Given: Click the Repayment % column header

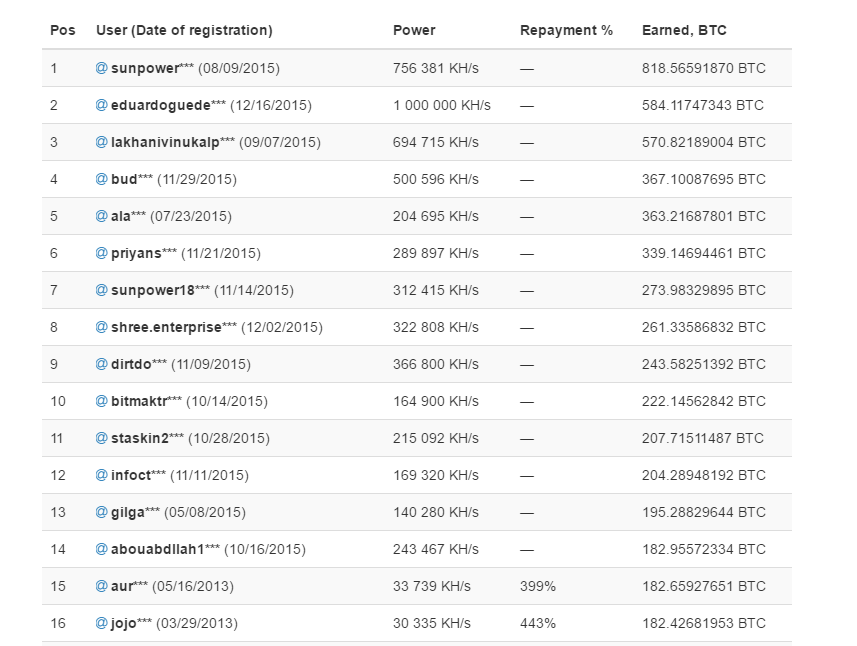Looking at the screenshot, I should (566, 30).
